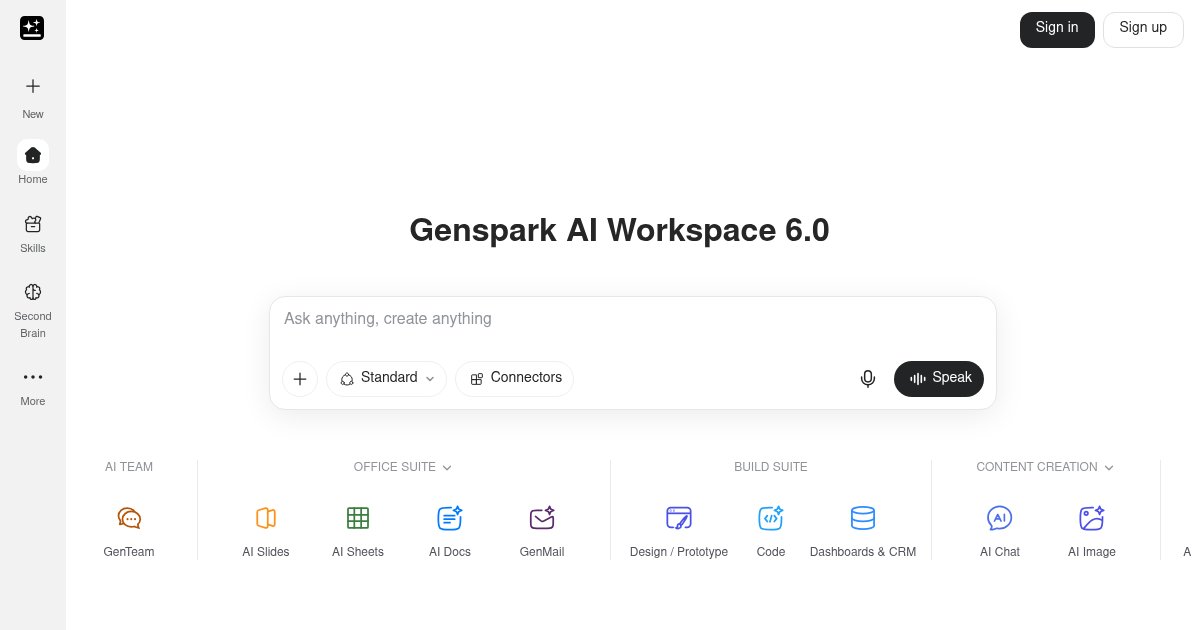Screen dimensions: 1200x630
Task: Open the AI Image icon
Action: 1092,518
